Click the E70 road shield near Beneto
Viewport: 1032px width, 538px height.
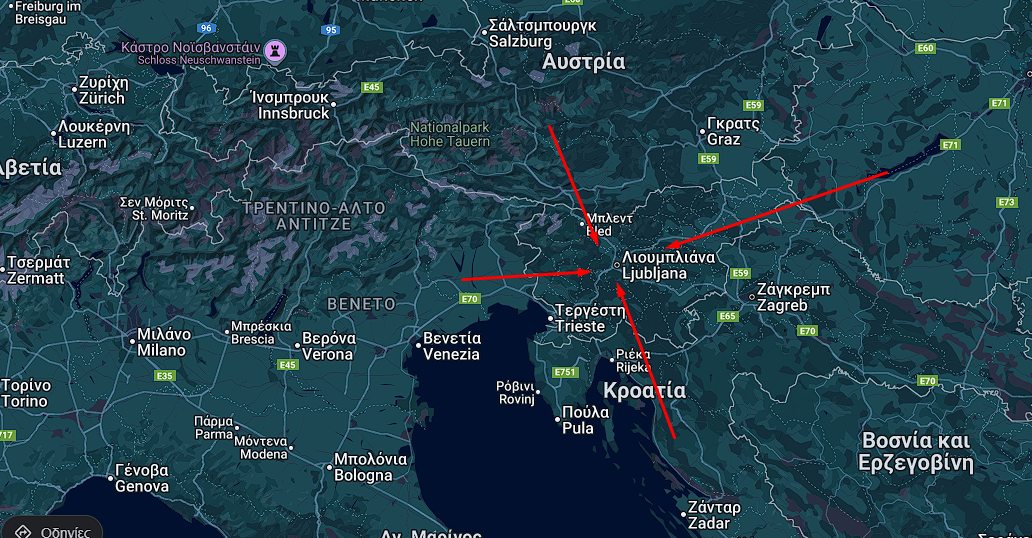[469, 299]
